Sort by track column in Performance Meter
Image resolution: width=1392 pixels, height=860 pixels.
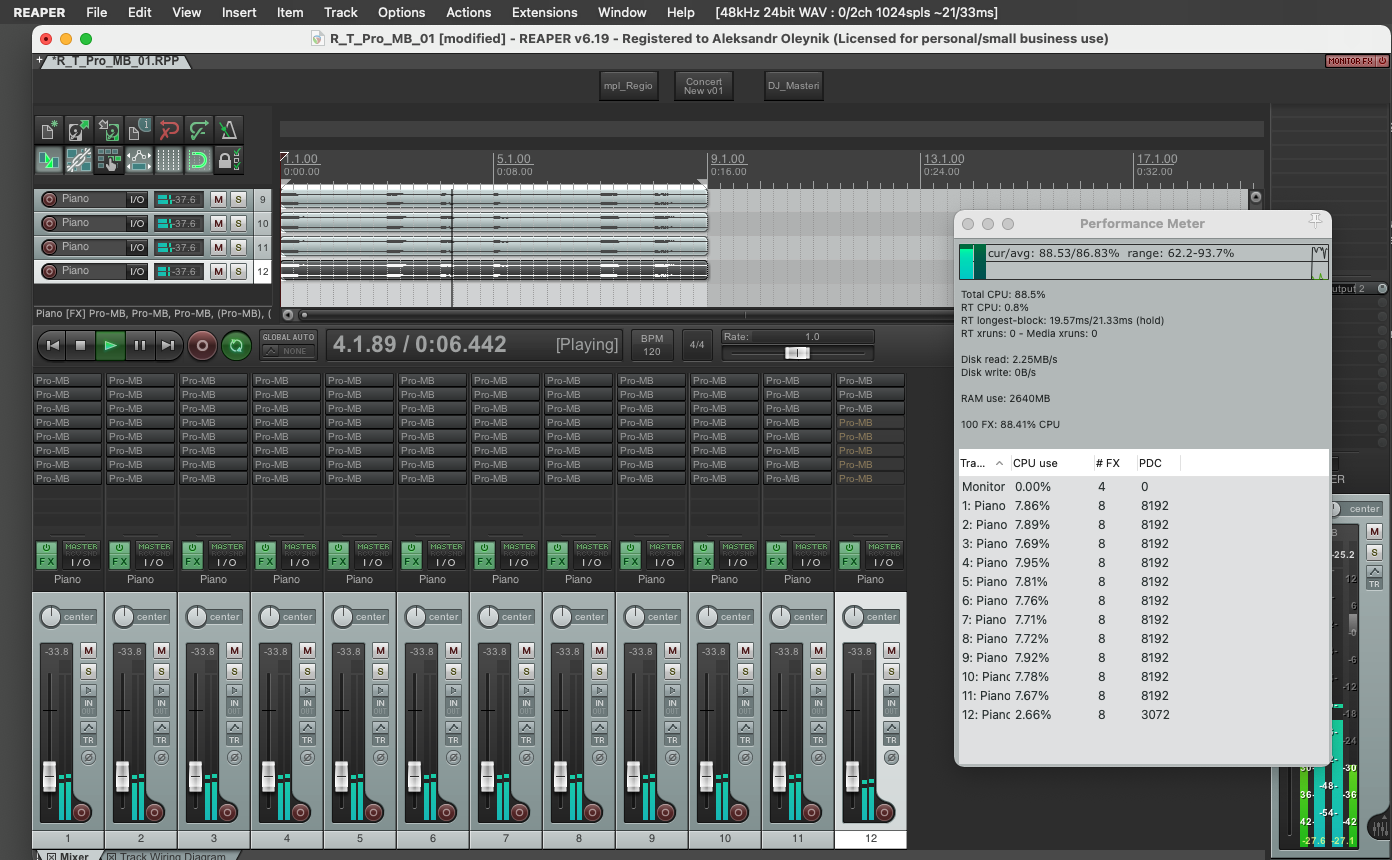point(982,463)
